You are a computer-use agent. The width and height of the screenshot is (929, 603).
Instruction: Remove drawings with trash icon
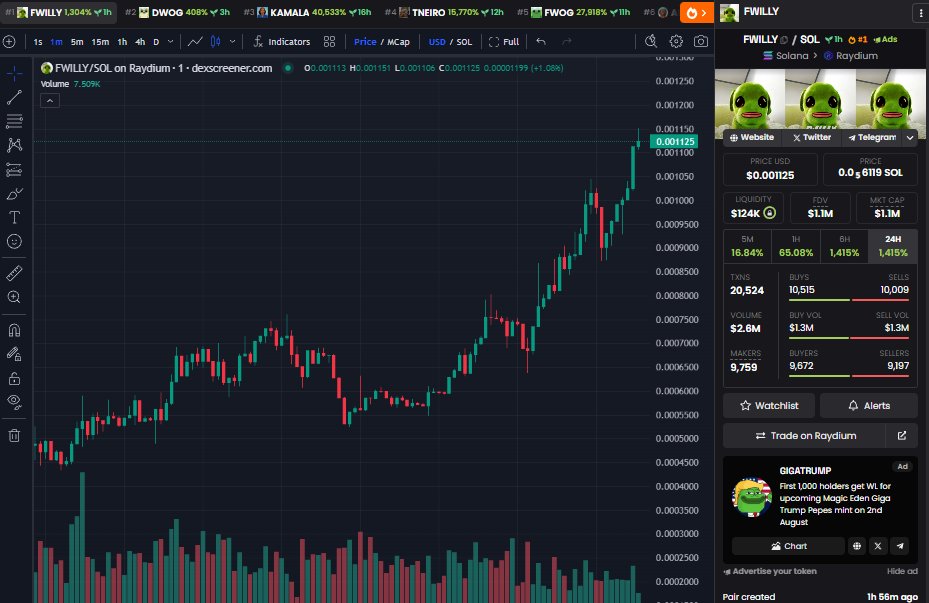[x=14, y=436]
